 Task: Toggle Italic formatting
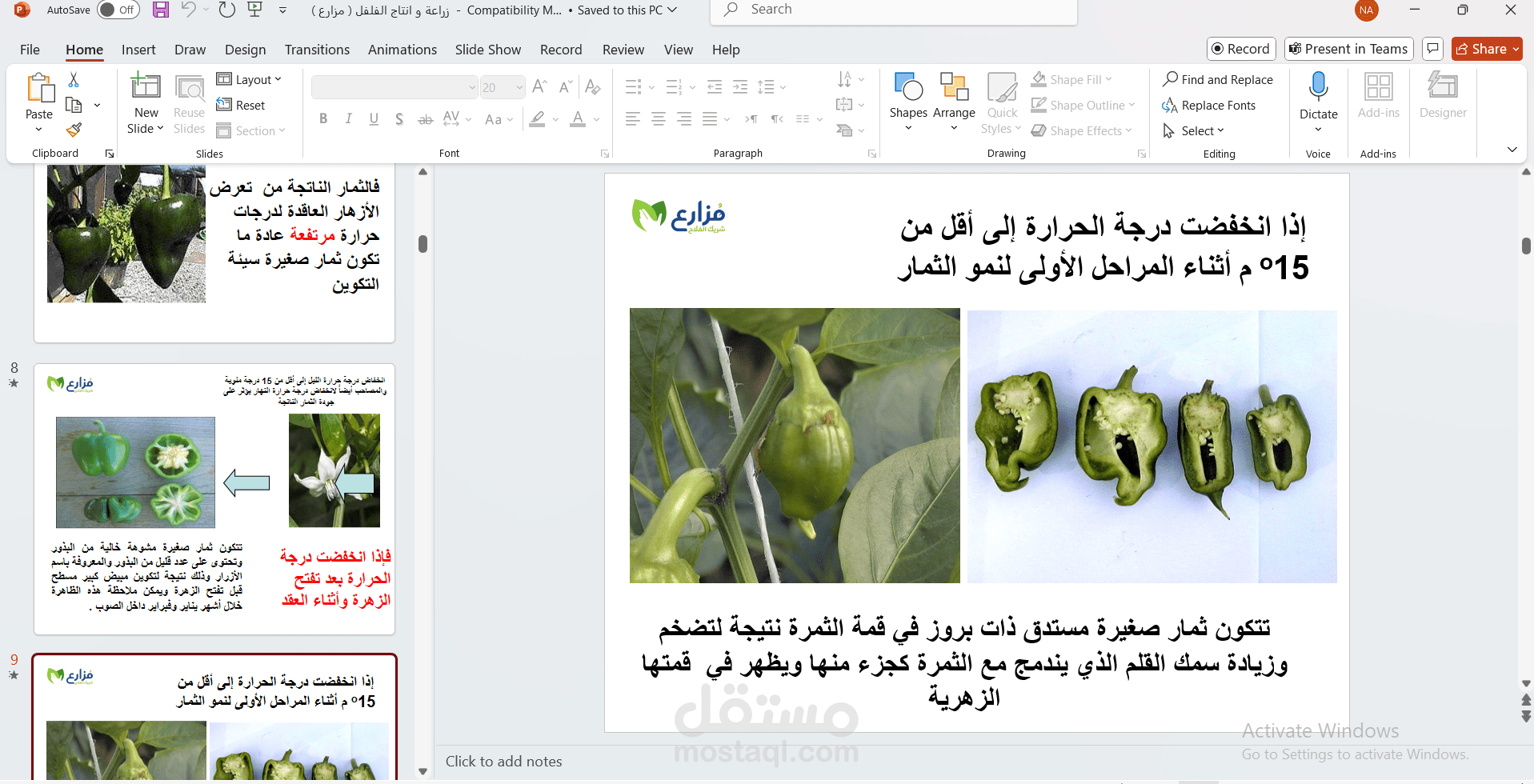(348, 119)
